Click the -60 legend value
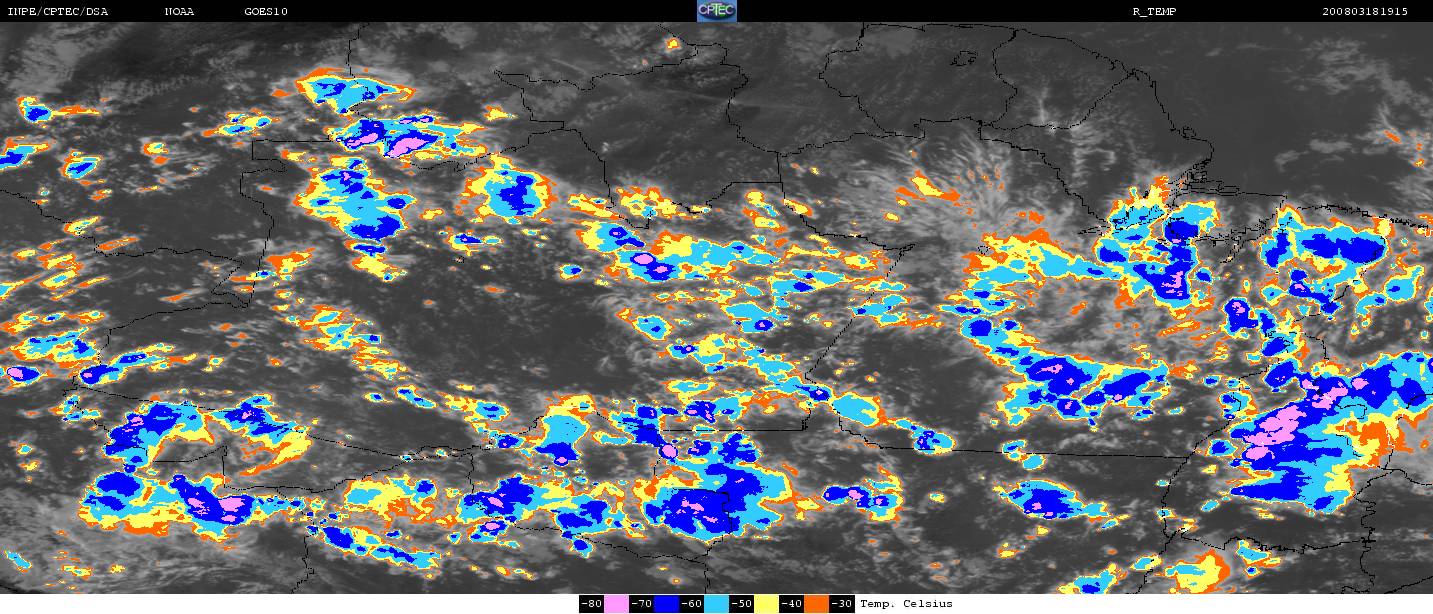 coord(691,604)
